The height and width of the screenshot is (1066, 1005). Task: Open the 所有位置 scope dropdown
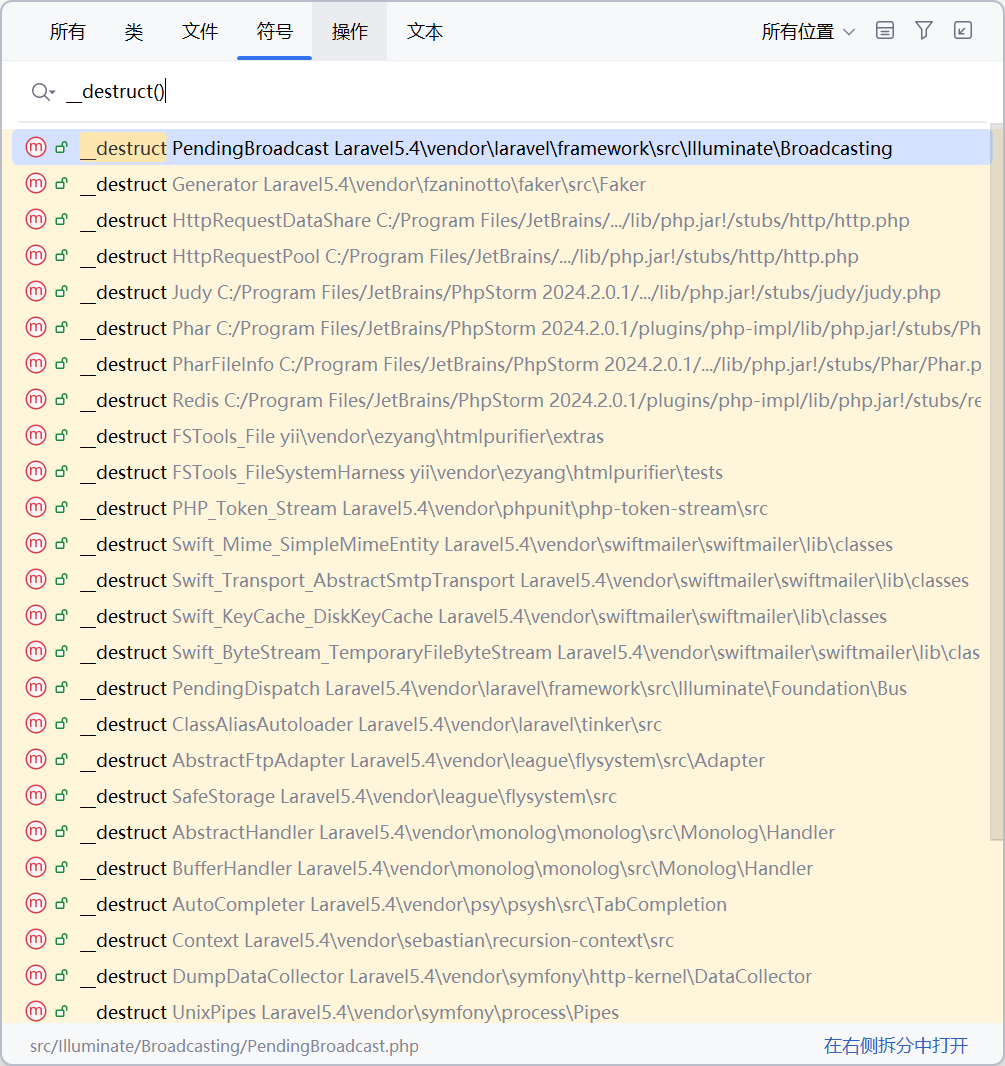808,31
